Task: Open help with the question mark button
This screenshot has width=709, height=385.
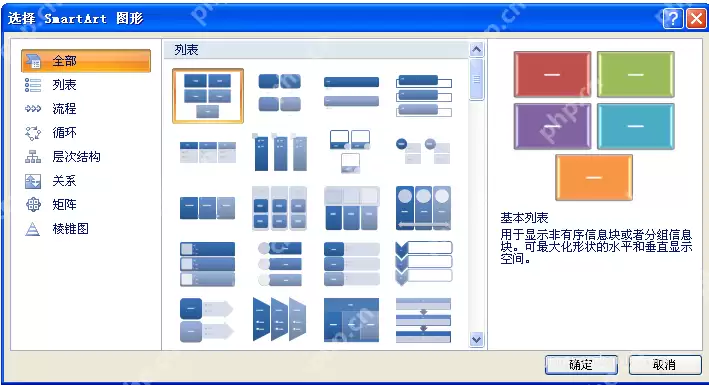Action: tap(673, 19)
